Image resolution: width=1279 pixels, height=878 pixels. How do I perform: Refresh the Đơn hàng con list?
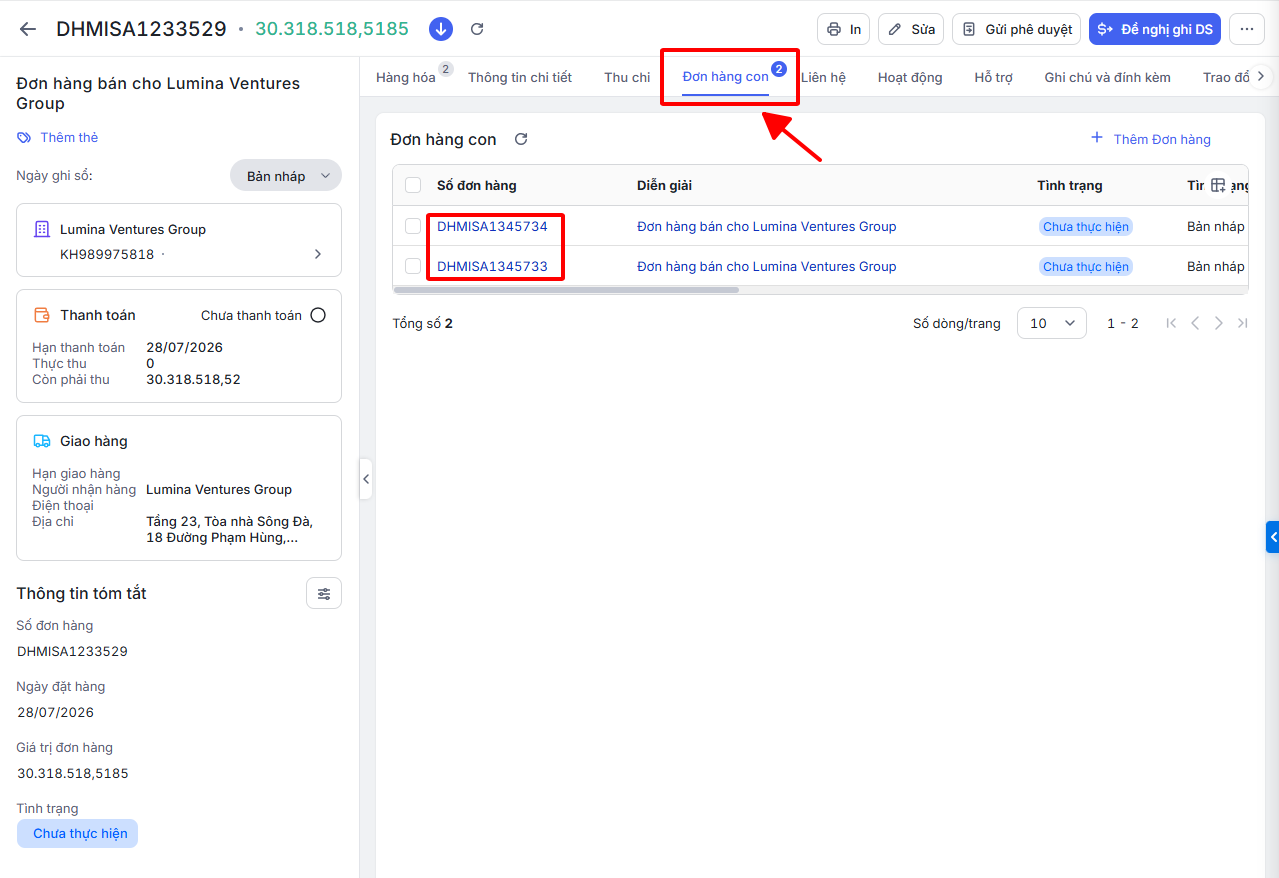pyautogui.click(x=521, y=139)
